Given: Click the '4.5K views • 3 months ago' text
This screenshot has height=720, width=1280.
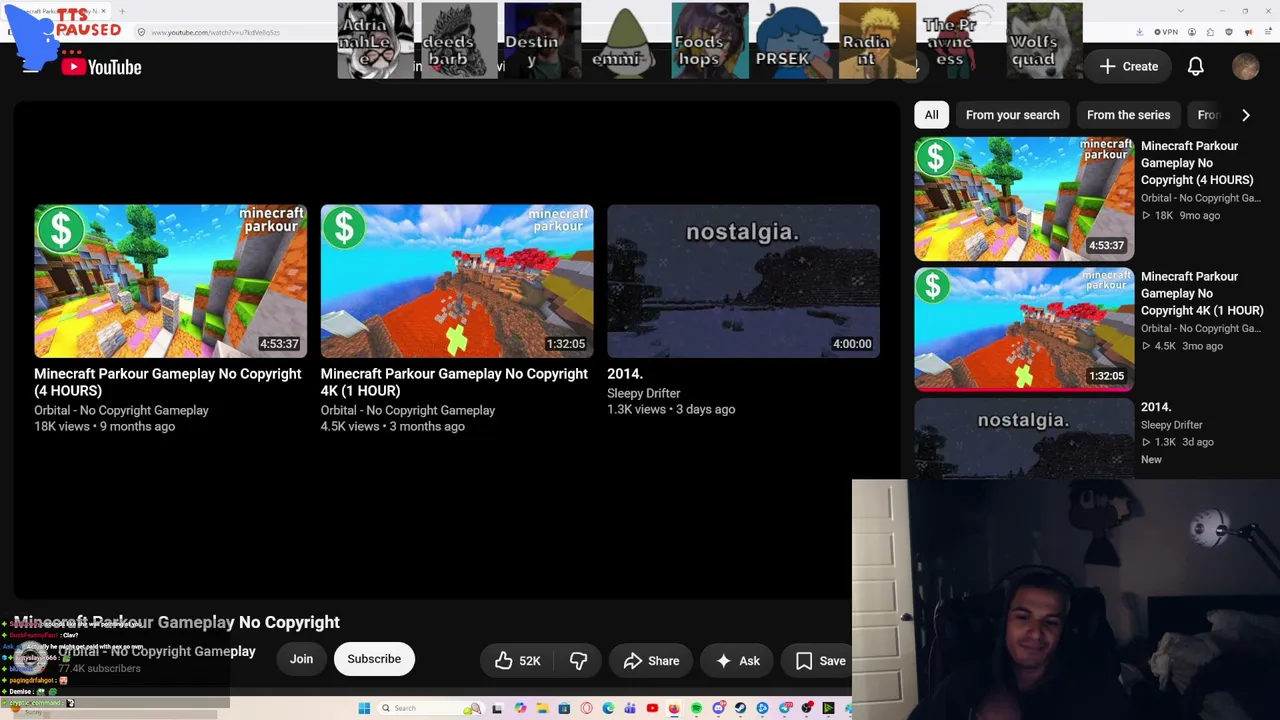Looking at the screenshot, I should click(392, 427).
